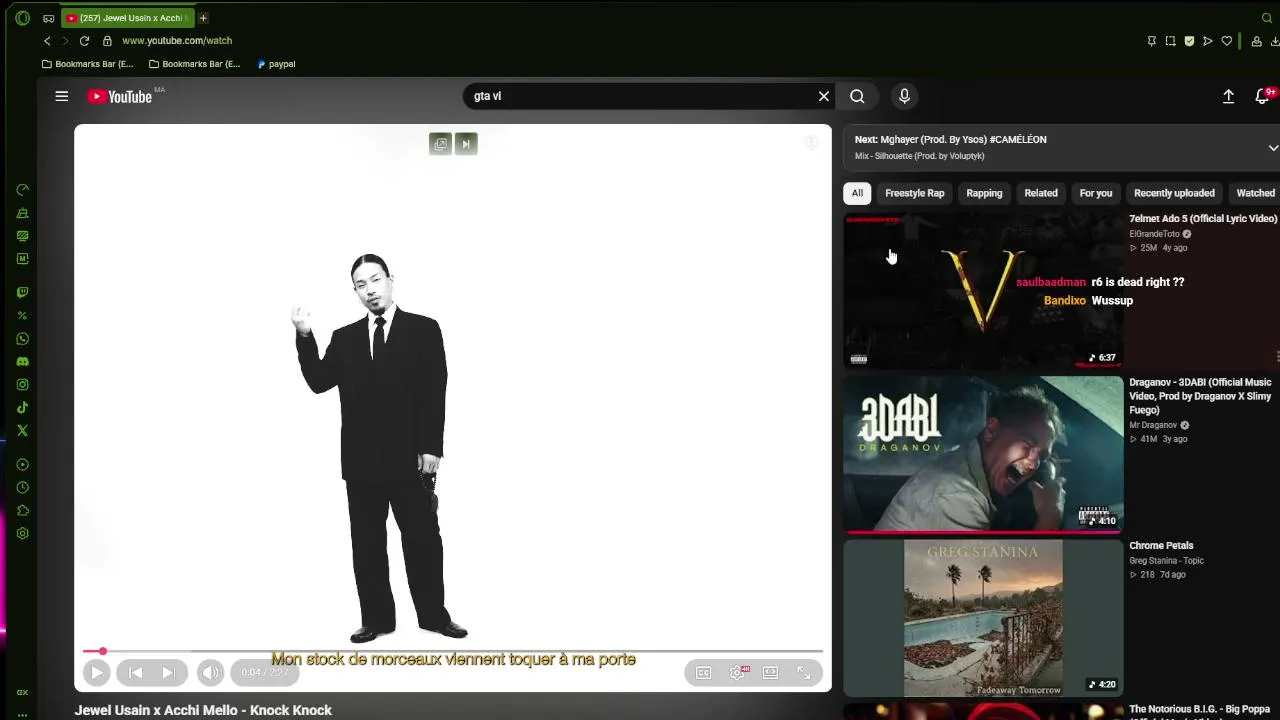Screen dimensions: 1280x720
Task: Open a new browser tab with plus
Action: point(203,18)
